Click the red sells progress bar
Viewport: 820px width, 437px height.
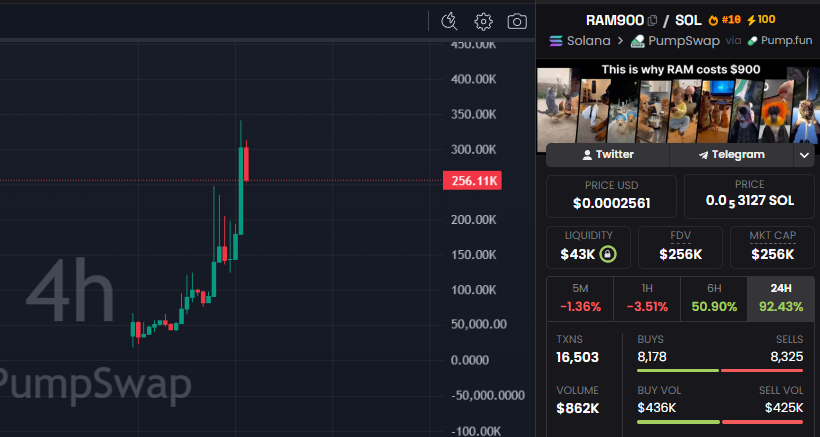coord(762,371)
